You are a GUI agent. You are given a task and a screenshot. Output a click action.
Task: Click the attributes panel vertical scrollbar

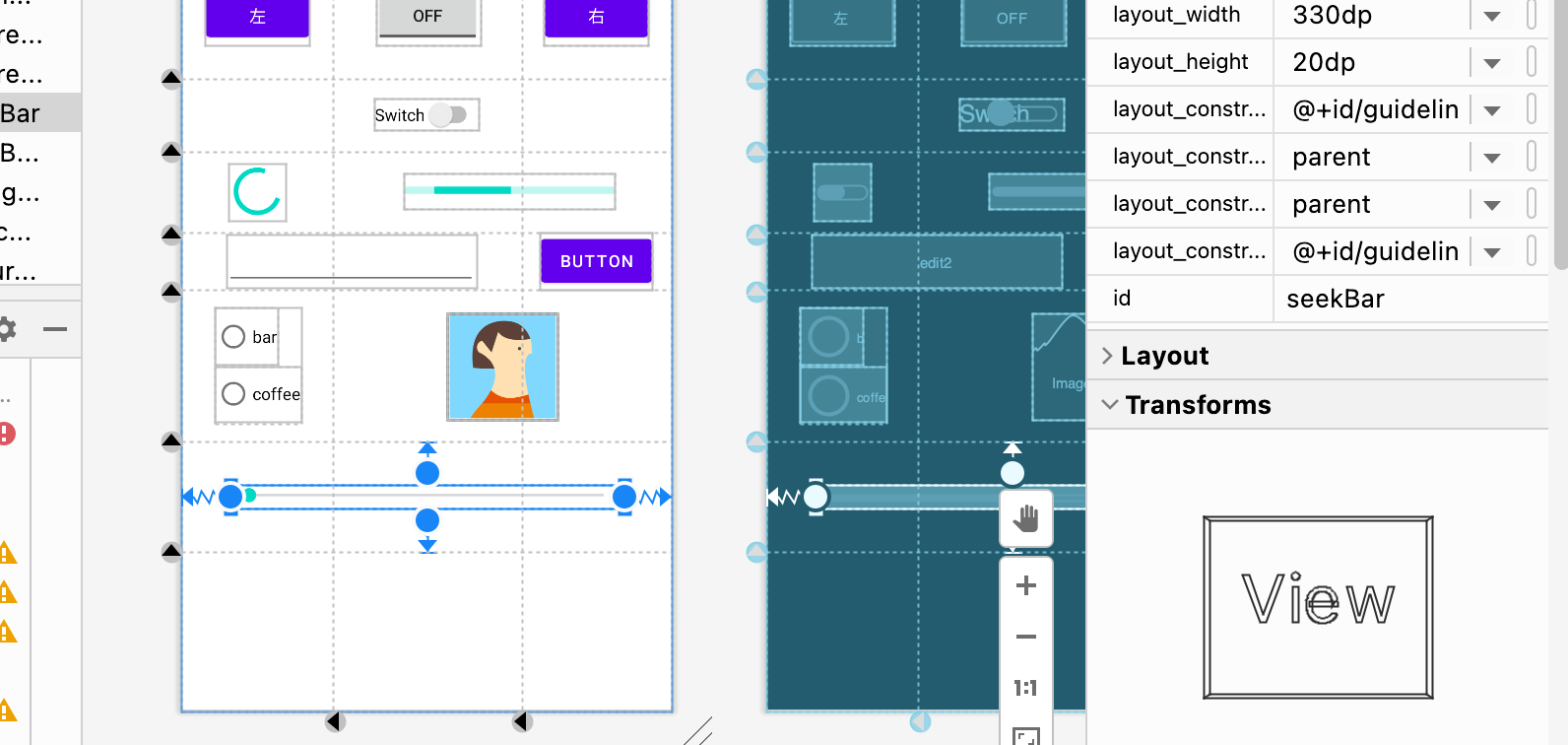point(1561,134)
